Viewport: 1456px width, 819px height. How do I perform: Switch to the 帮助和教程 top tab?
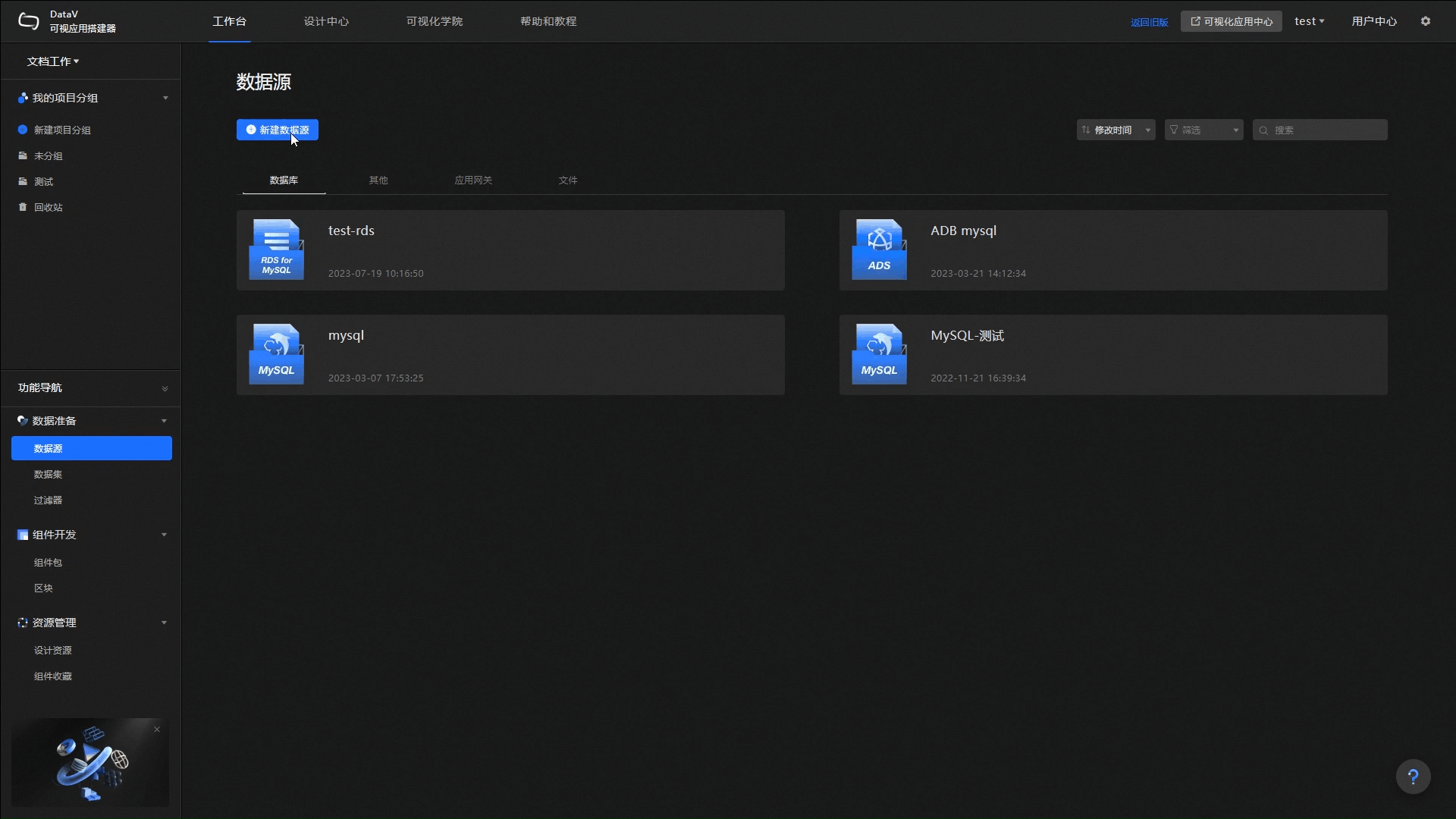pos(549,21)
